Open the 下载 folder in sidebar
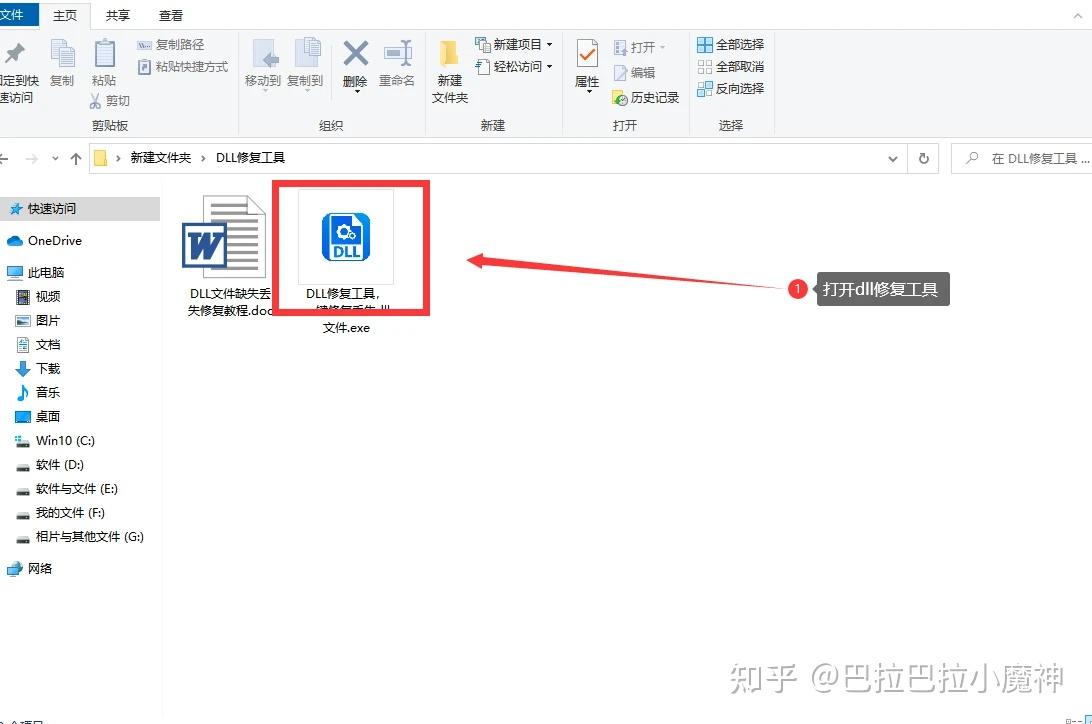1092x724 pixels. [x=47, y=368]
